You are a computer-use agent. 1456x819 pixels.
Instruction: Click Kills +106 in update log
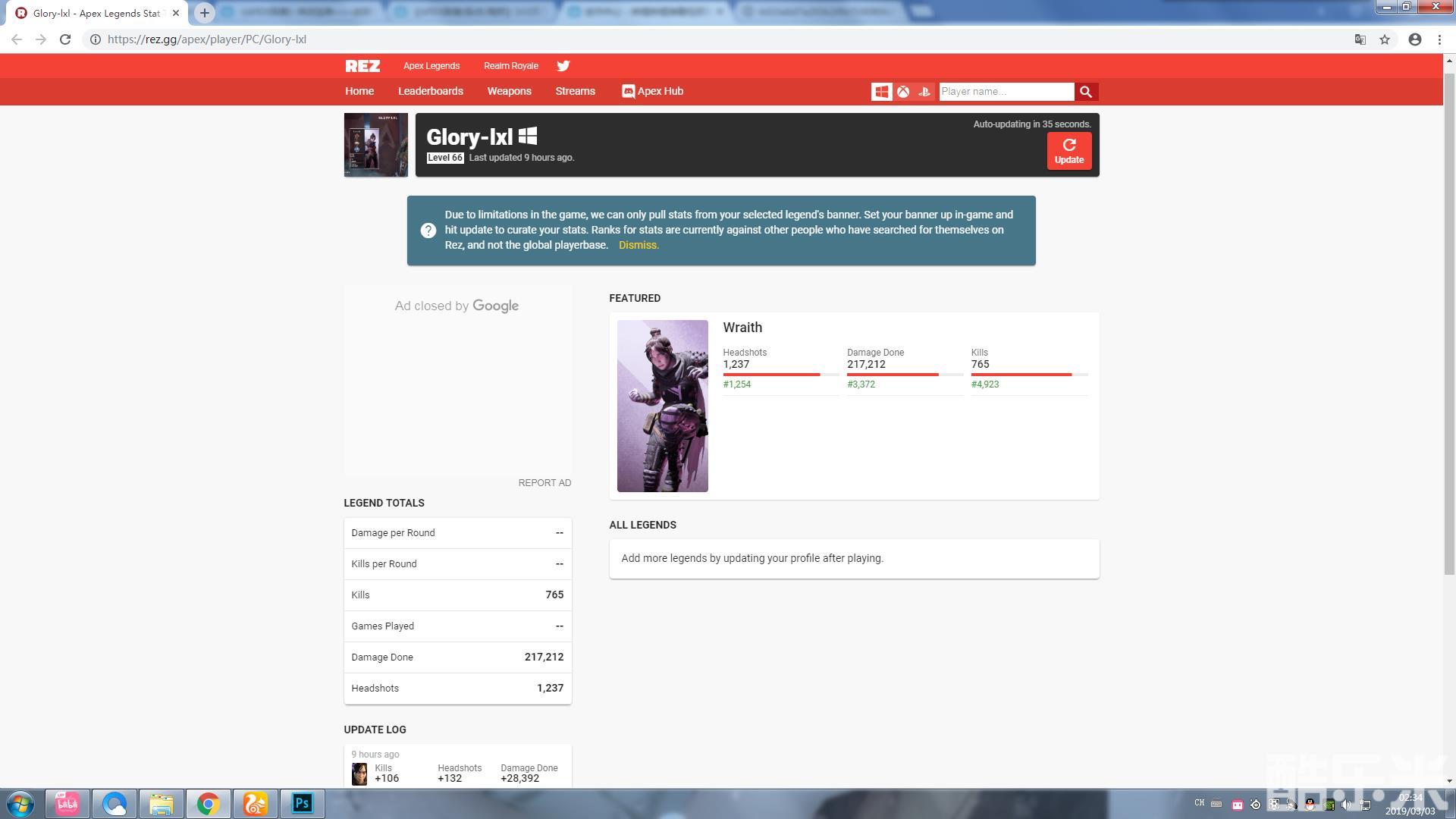click(387, 773)
